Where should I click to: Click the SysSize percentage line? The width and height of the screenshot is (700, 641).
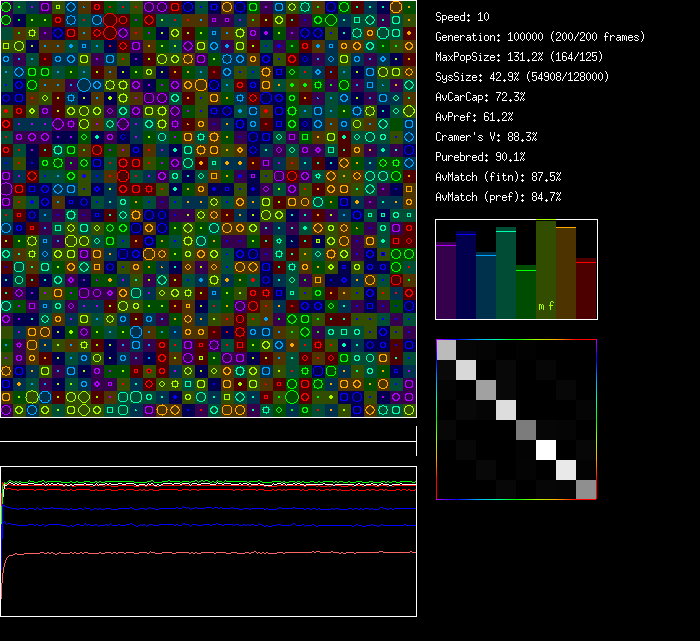(522, 77)
